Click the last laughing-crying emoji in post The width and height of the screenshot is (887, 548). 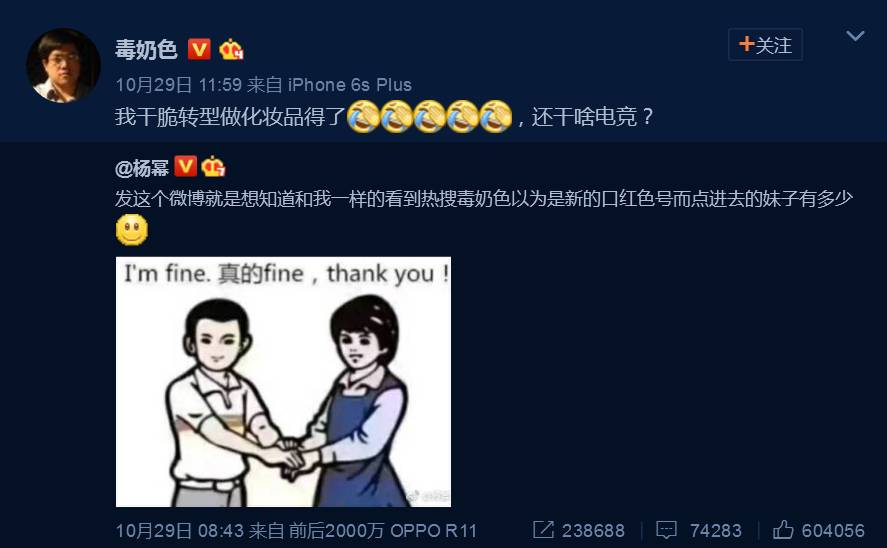coord(496,116)
